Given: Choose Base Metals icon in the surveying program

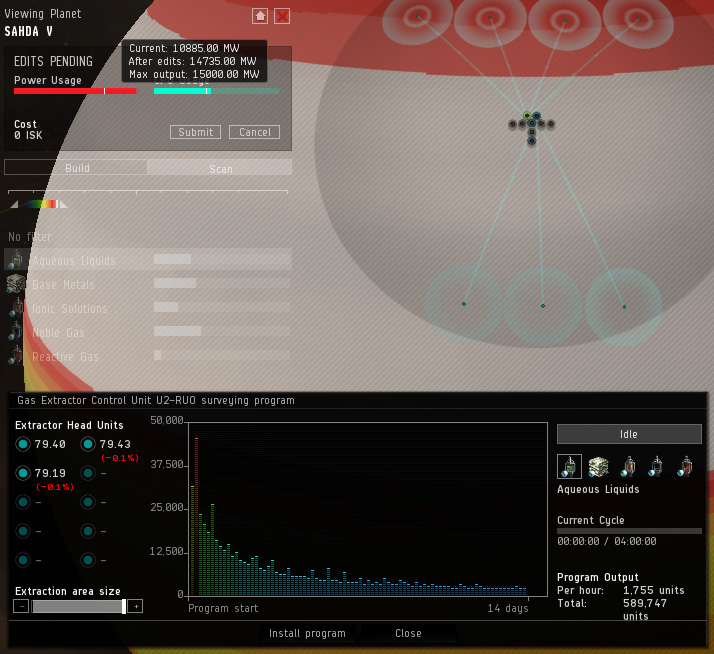Looking at the screenshot, I should point(599,466).
